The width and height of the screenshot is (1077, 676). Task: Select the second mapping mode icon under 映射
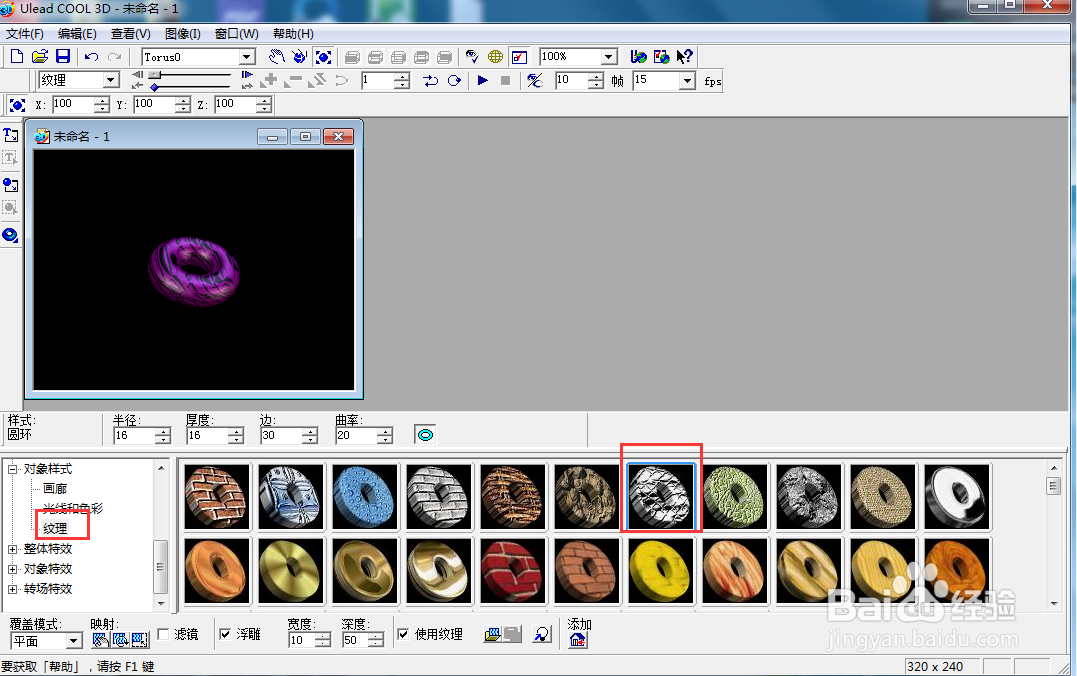coord(120,640)
